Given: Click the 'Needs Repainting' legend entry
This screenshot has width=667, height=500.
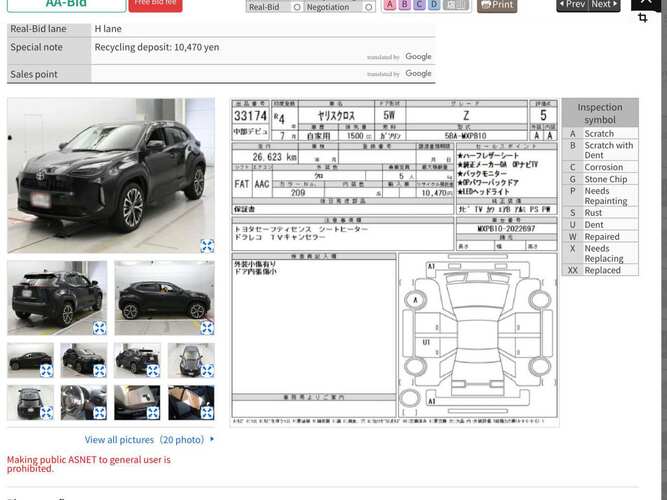Looking at the screenshot, I should coord(606,196).
